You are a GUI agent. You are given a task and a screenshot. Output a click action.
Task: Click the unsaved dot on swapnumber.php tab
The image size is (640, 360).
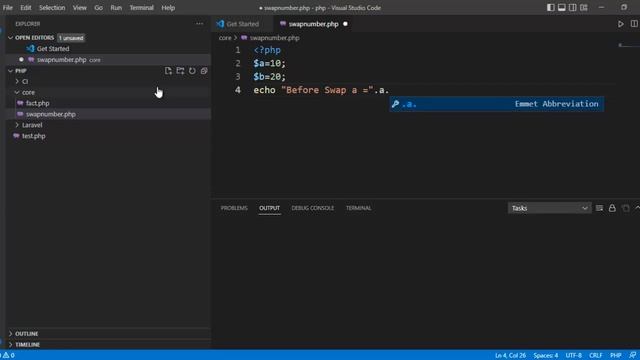[x=345, y=24]
